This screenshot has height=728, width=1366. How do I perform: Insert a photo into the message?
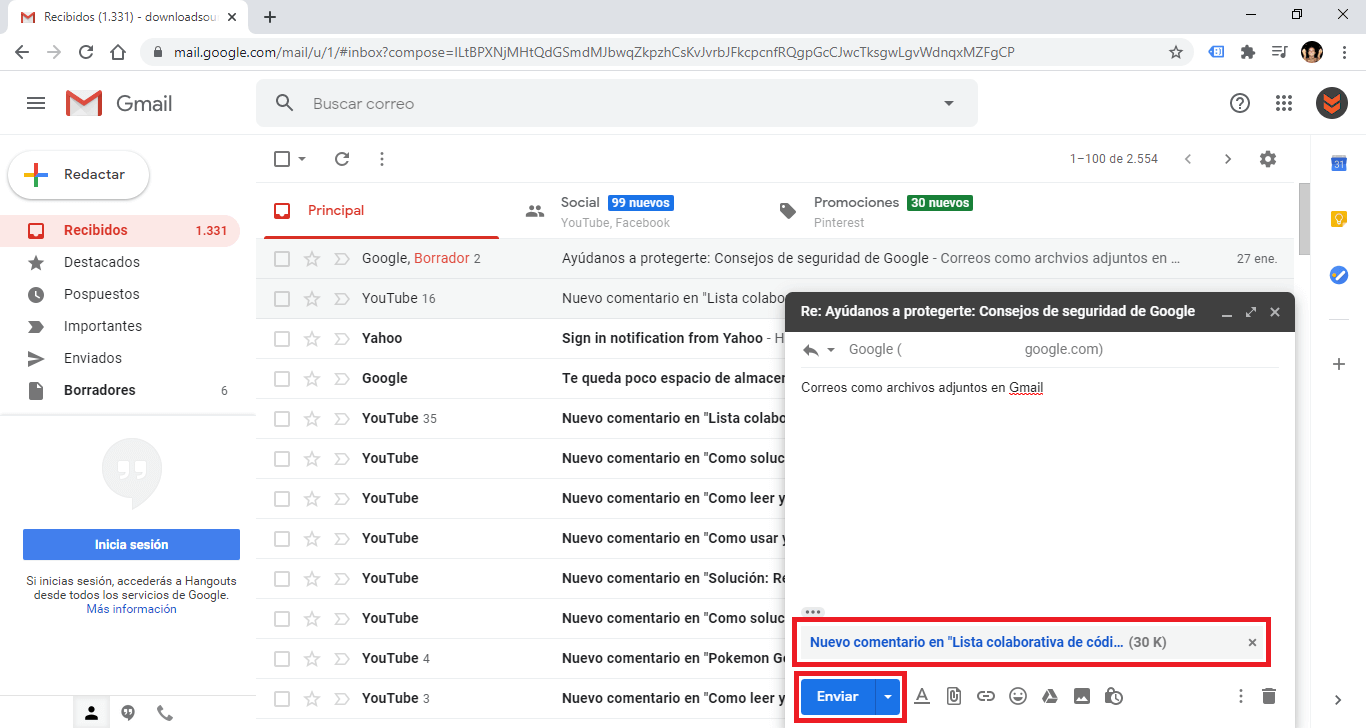pyautogui.click(x=1082, y=696)
